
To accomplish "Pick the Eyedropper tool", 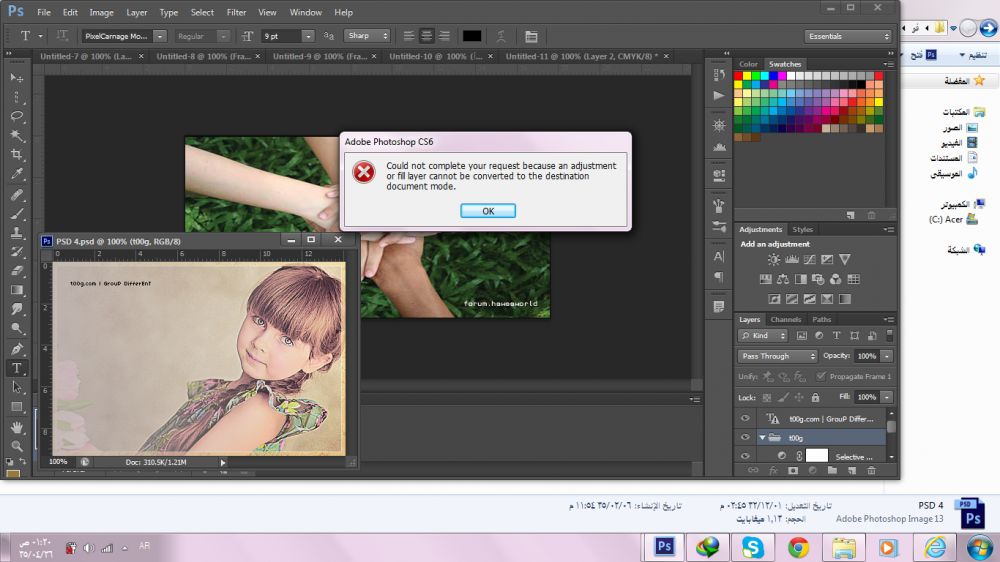I will click(17, 174).
